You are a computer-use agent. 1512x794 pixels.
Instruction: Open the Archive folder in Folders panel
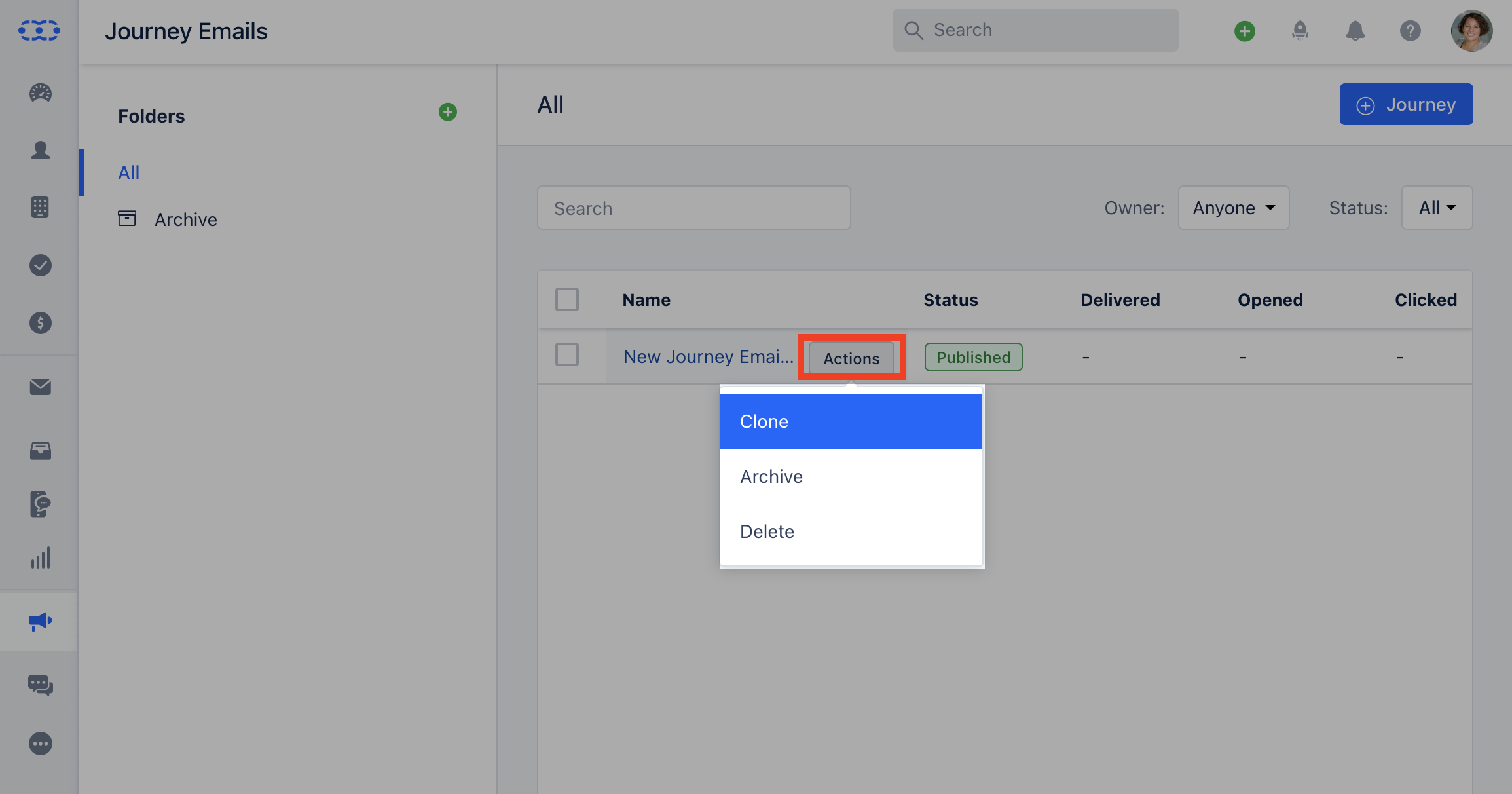[185, 219]
